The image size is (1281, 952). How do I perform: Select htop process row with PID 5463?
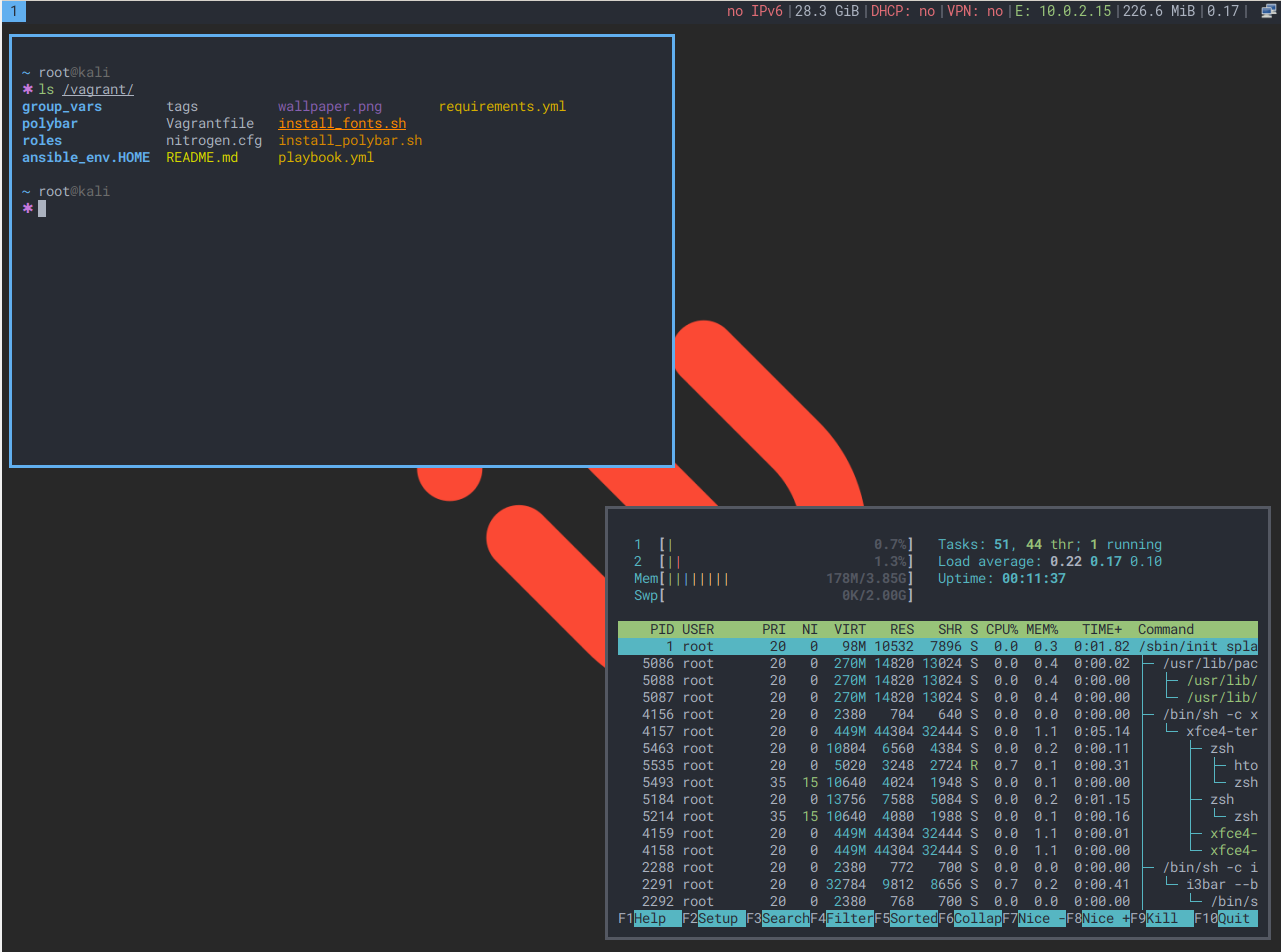tap(938, 748)
